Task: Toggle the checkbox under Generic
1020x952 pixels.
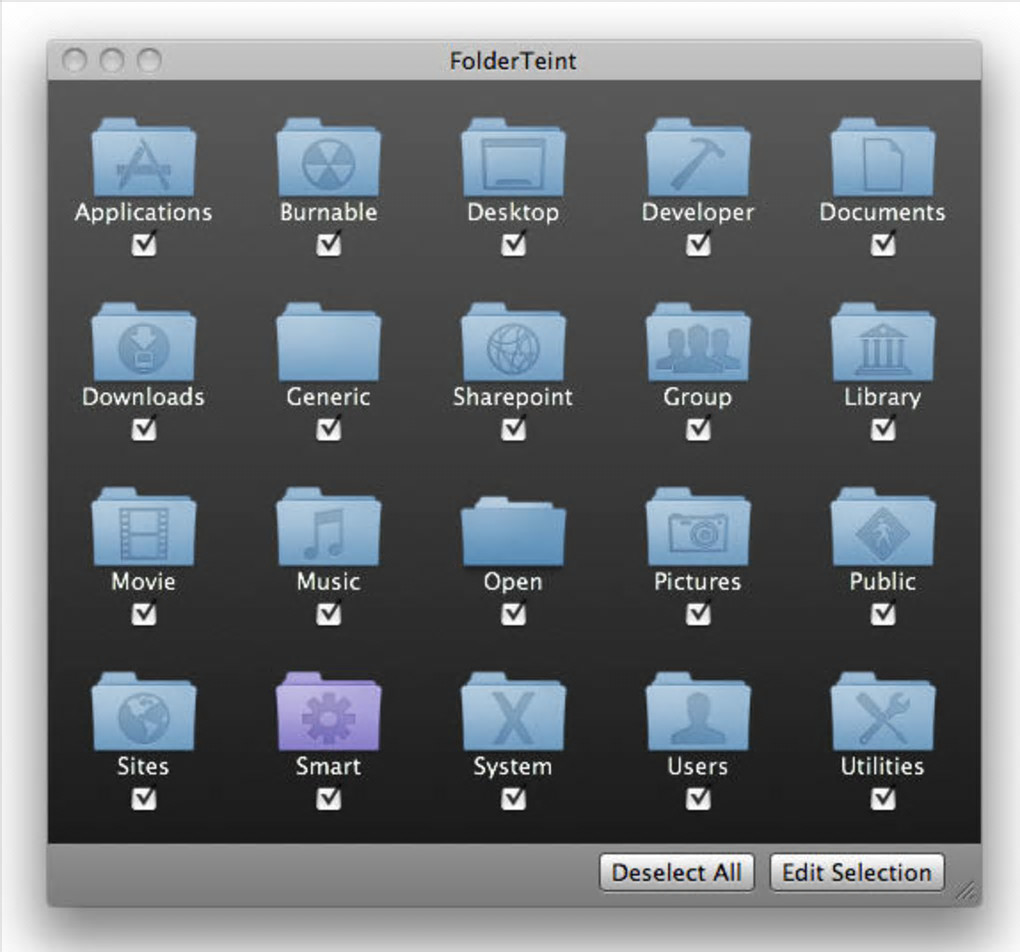Action: pos(329,429)
